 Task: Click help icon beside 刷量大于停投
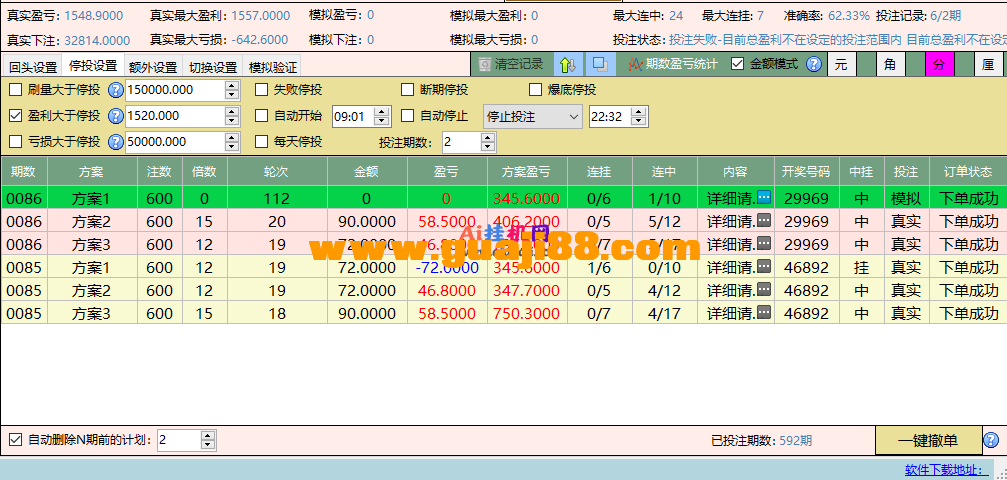click(x=116, y=90)
